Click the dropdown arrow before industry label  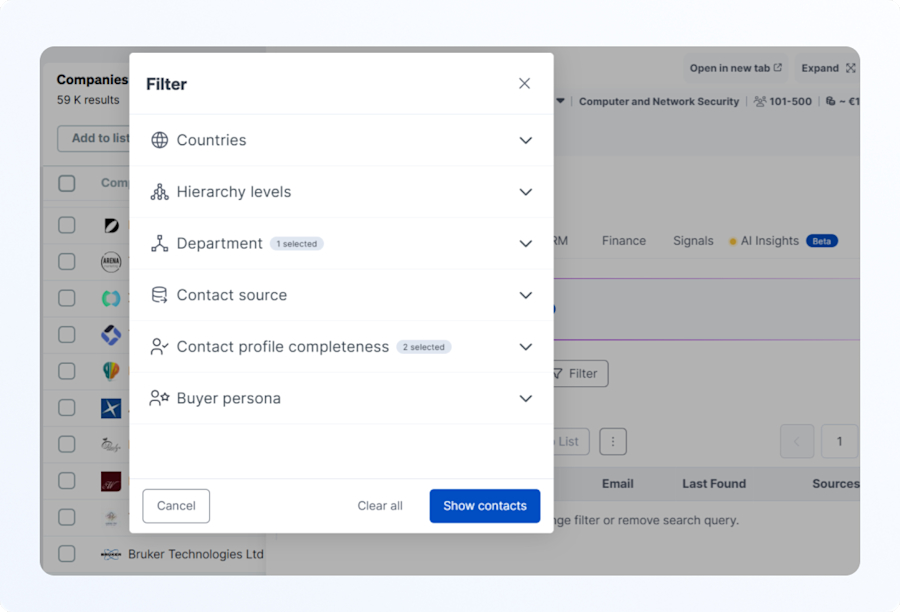pos(560,101)
